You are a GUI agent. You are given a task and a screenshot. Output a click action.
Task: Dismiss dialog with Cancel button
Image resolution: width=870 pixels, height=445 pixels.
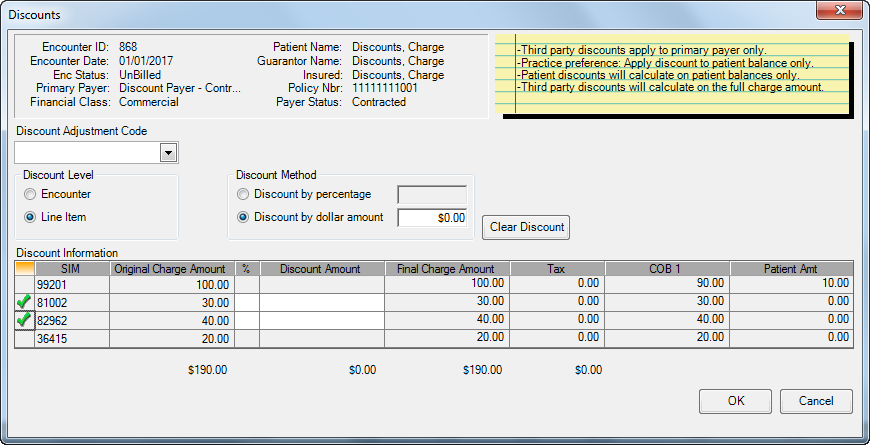click(x=816, y=401)
